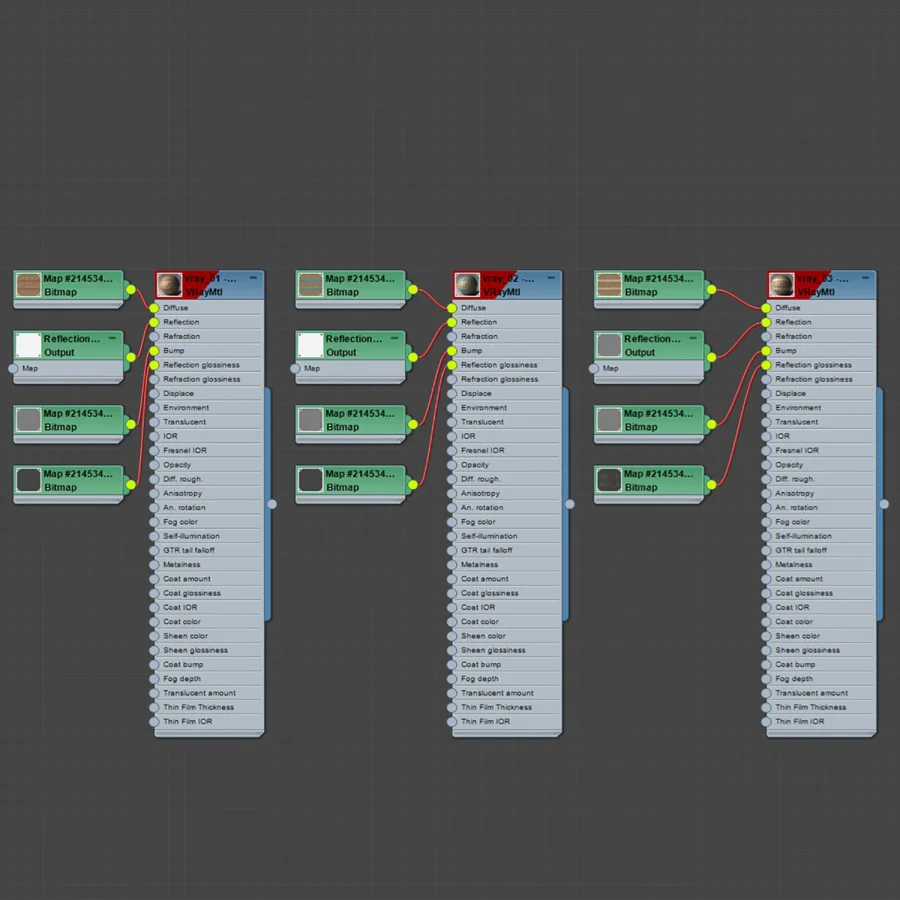Click the Reflection glossiness socket on vray_03
The image size is (900, 900).
click(766, 365)
